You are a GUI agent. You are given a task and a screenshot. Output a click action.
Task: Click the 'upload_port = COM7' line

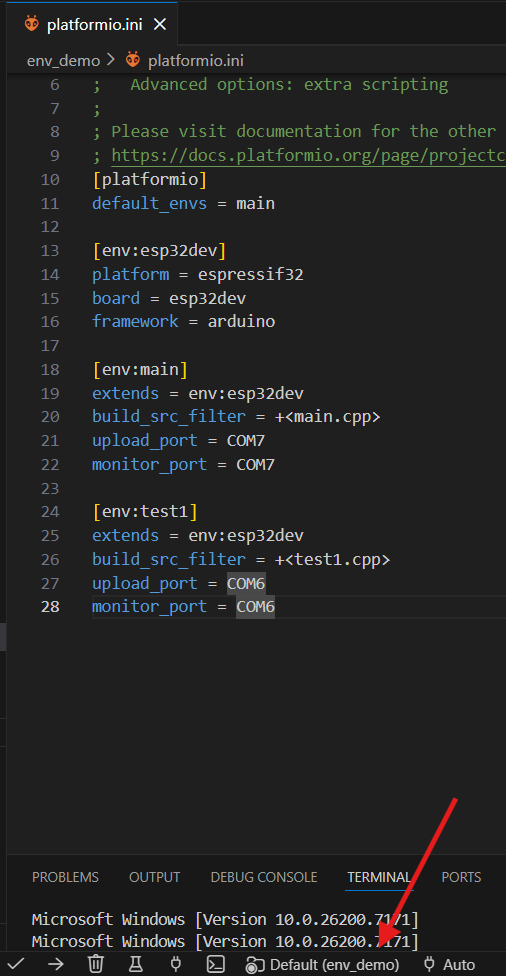pyautogui.click(x=179, y=441)
